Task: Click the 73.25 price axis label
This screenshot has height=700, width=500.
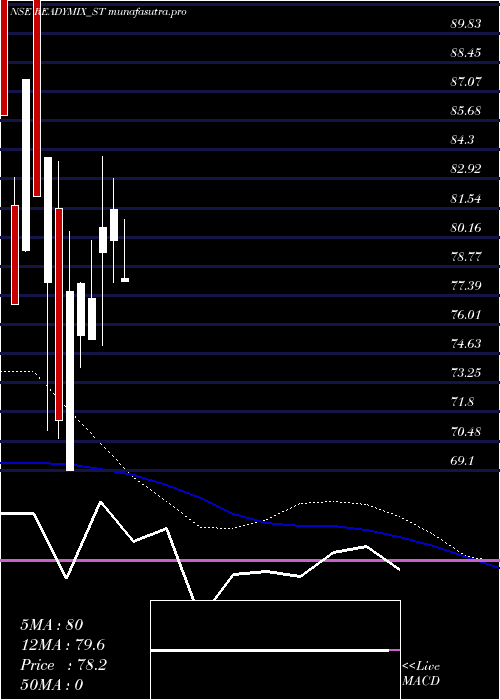Action: click(x=466, y=373)
